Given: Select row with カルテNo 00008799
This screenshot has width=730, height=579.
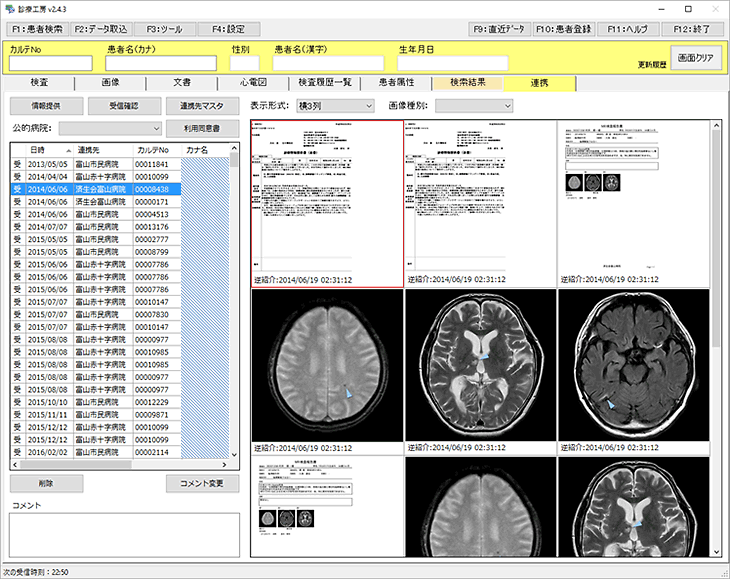Looking at the screenshot, I should [x=120, y=252].
